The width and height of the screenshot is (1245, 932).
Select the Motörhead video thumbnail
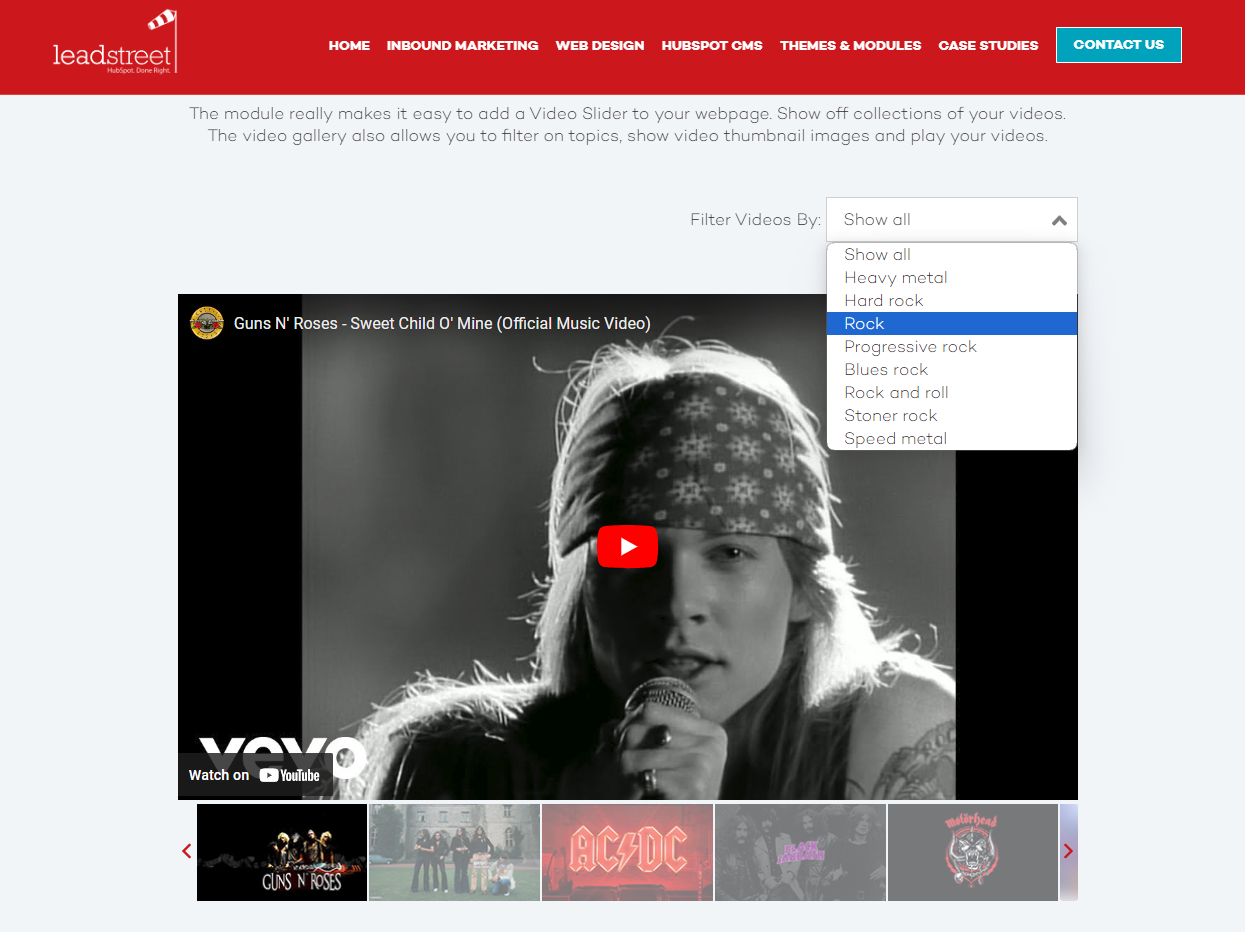pyautogui.click(x=973, y=852)
